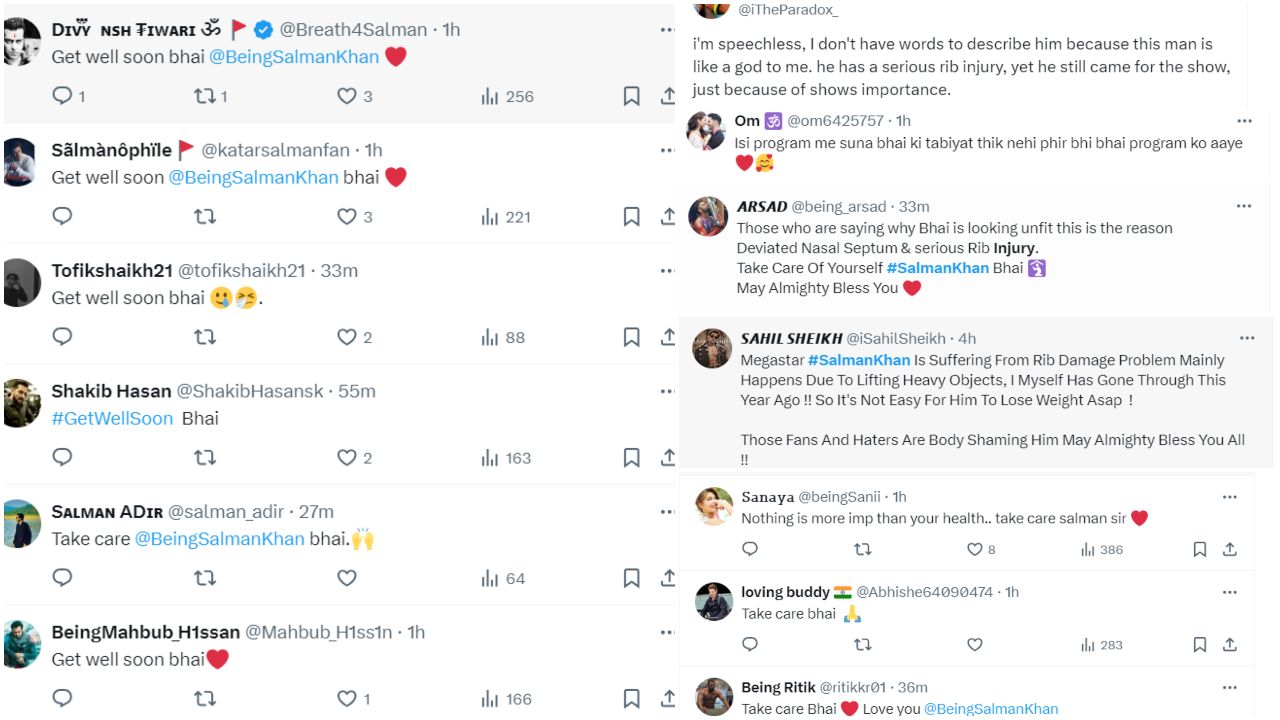1280x720 pixels.
Task: Bookmark loving buddy's tweet
Action: coord(1199,645)
